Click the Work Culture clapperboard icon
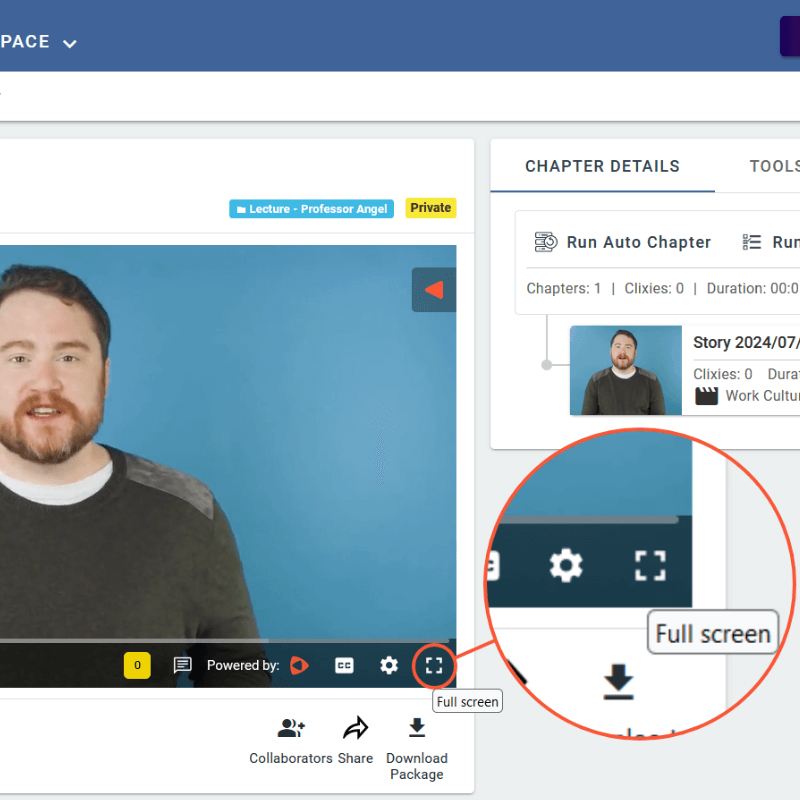The image size is (800, 800). 707,396
